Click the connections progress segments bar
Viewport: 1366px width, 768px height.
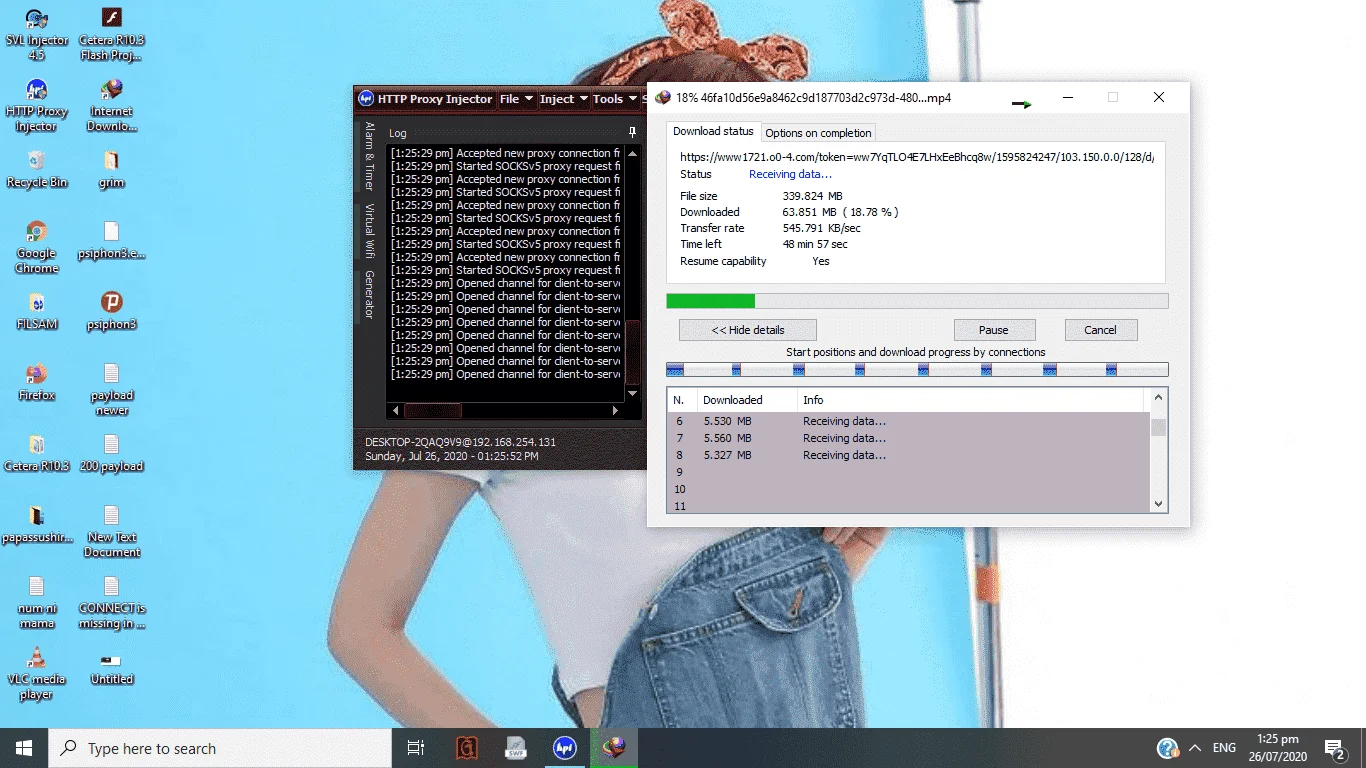pos(917,369)
